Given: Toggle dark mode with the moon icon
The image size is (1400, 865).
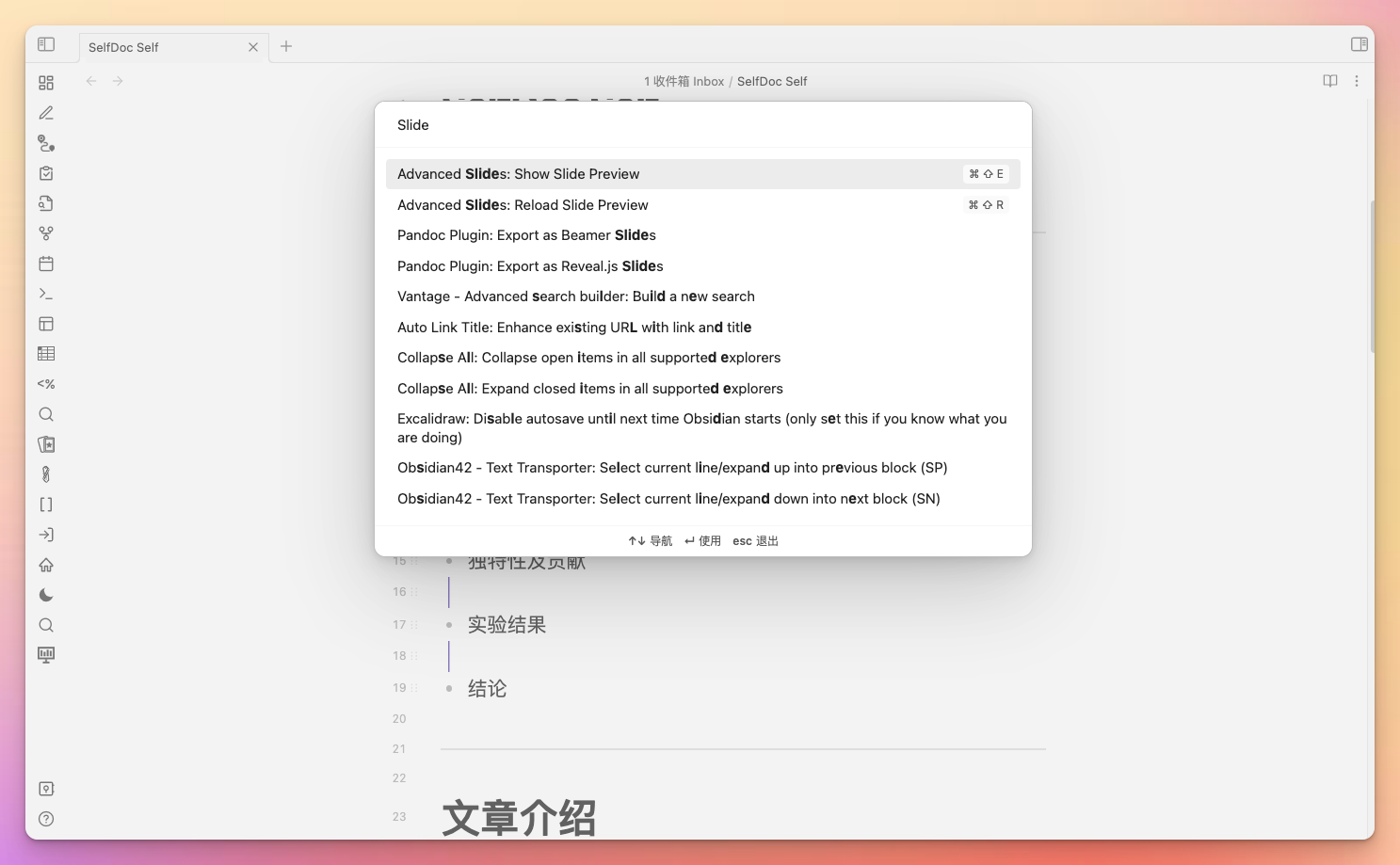Looking at the screenshot, I should coord(45,594).
